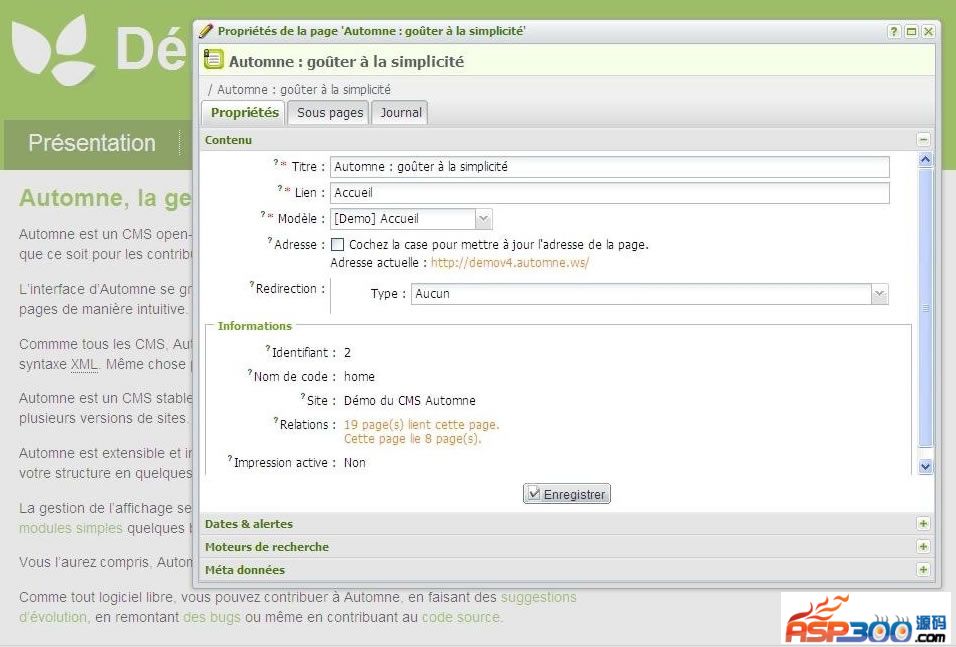Click into the Titre input field
956x647 pixels.
click(x=610, y=166)
